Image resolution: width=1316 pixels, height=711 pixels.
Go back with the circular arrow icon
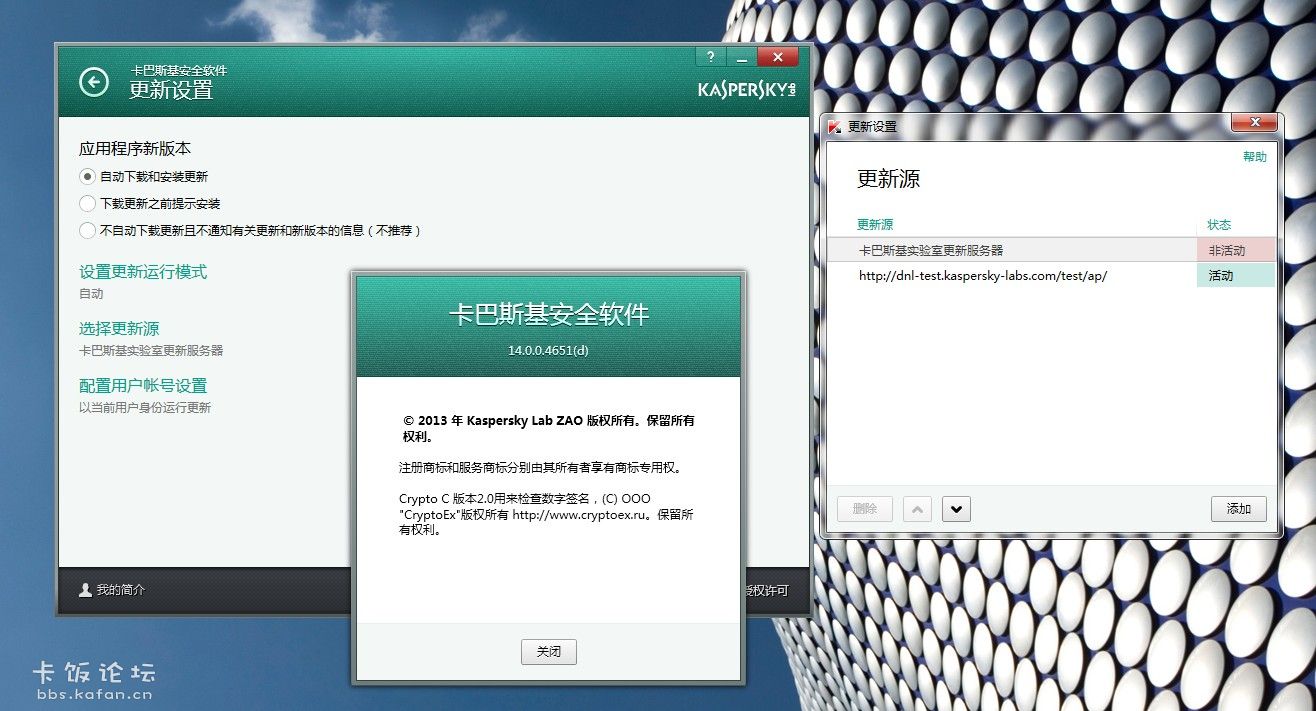94,82
